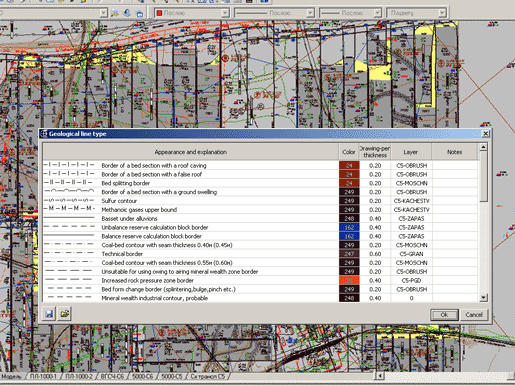Open the plot style dropdown in the top toolbar
The image size is (515, 386).
click(x=442, y=13)
